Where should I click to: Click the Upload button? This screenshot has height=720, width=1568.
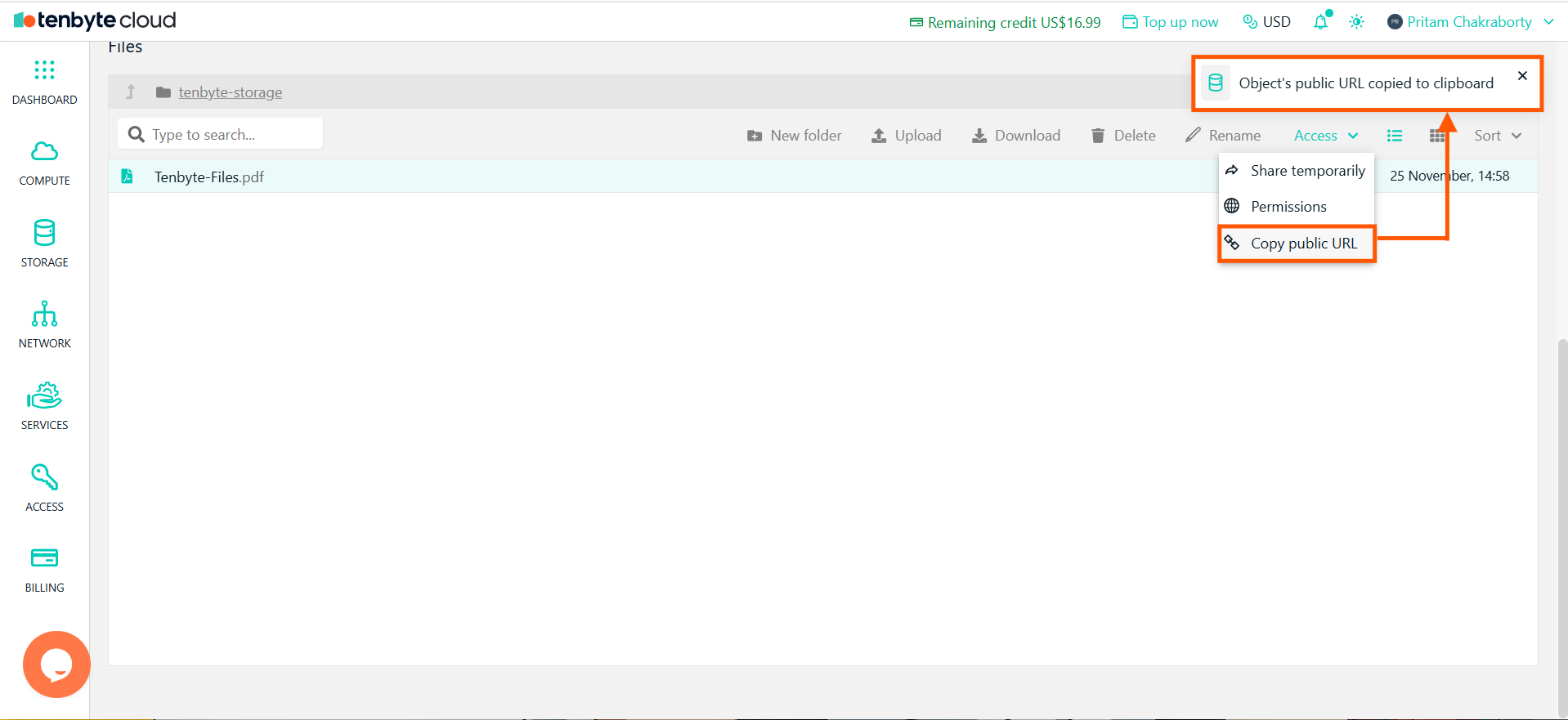(906, 136)
